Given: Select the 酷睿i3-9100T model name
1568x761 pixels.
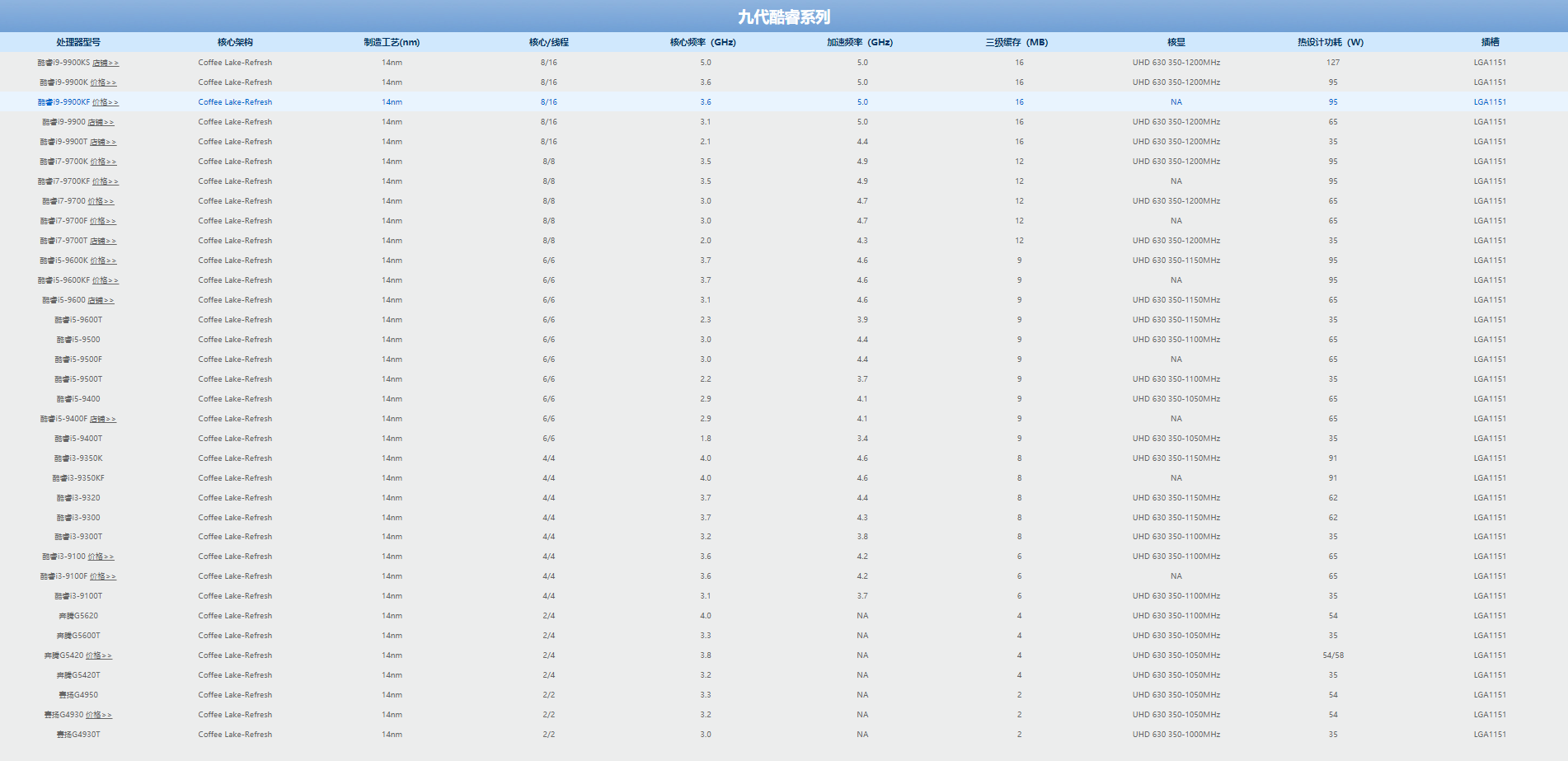Looking at the screenshot, I should point(78,596).
